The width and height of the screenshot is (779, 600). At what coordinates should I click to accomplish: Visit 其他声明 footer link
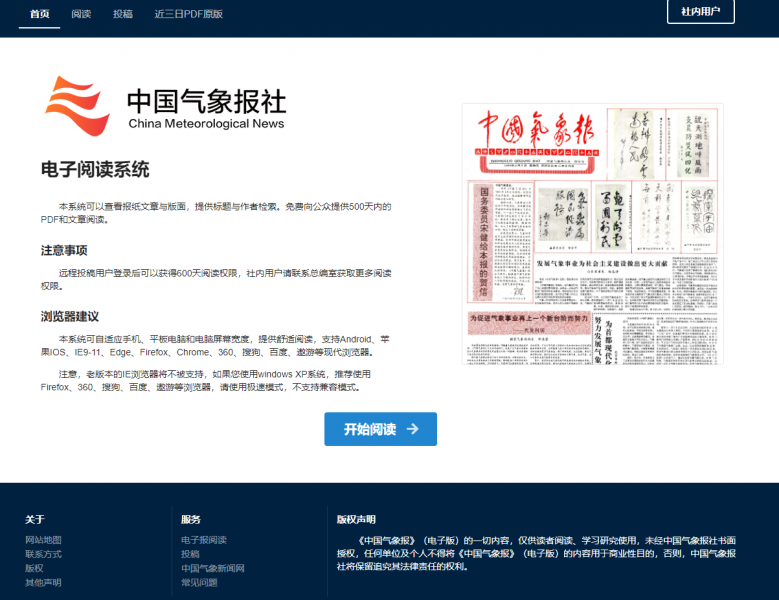(x=43, y=582)
